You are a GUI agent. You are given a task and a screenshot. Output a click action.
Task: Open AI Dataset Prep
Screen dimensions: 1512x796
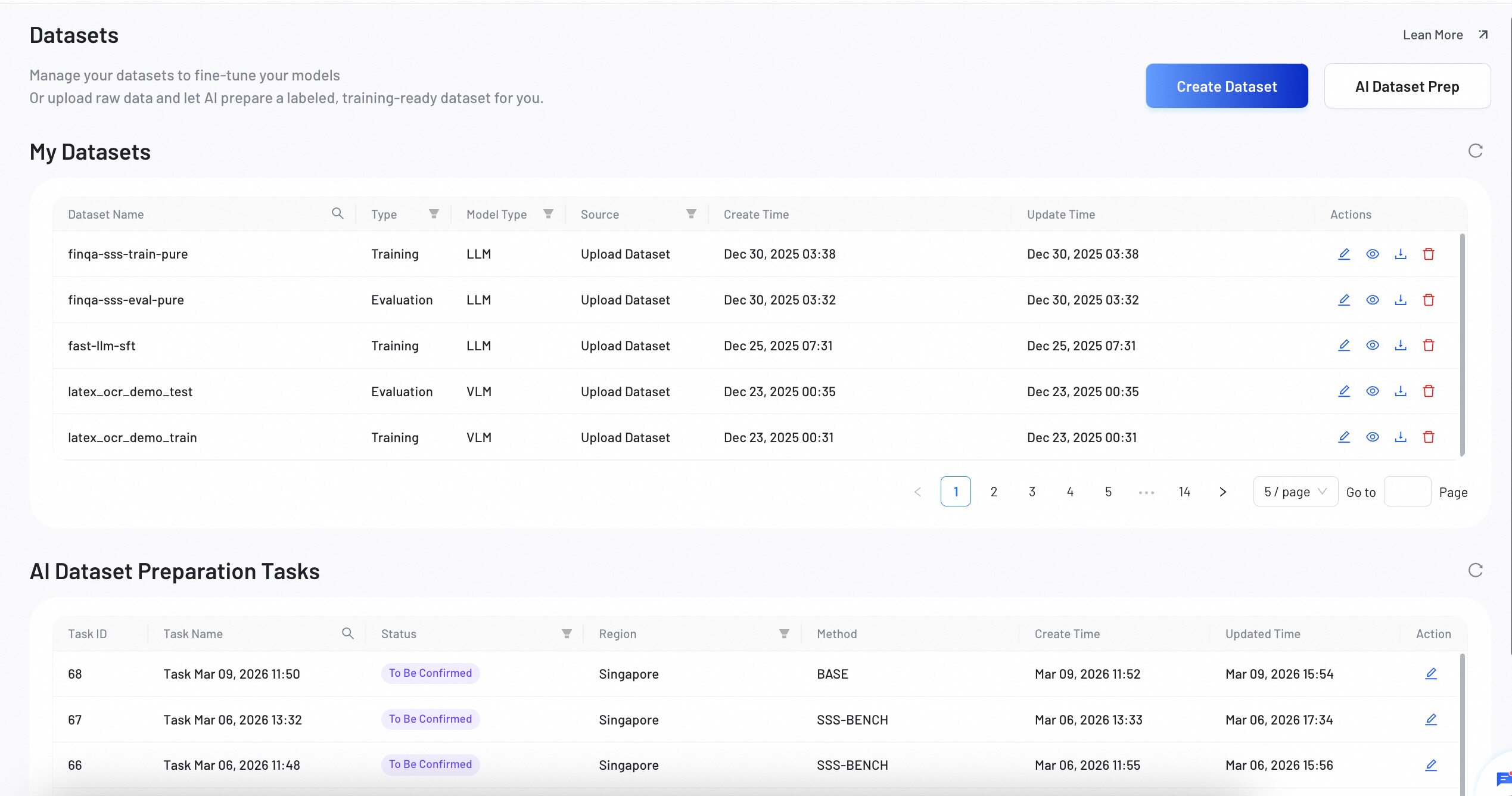click(1407, 86)
